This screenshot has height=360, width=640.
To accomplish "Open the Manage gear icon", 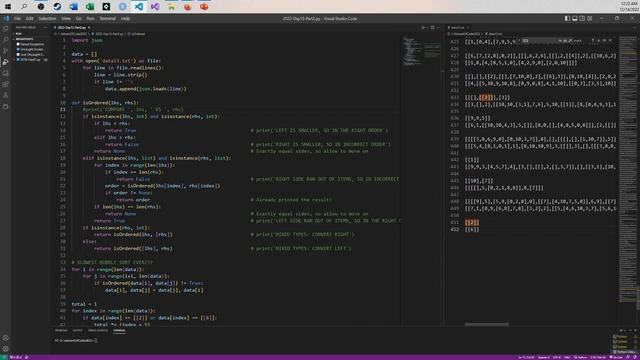I will [x=5, y=349].
